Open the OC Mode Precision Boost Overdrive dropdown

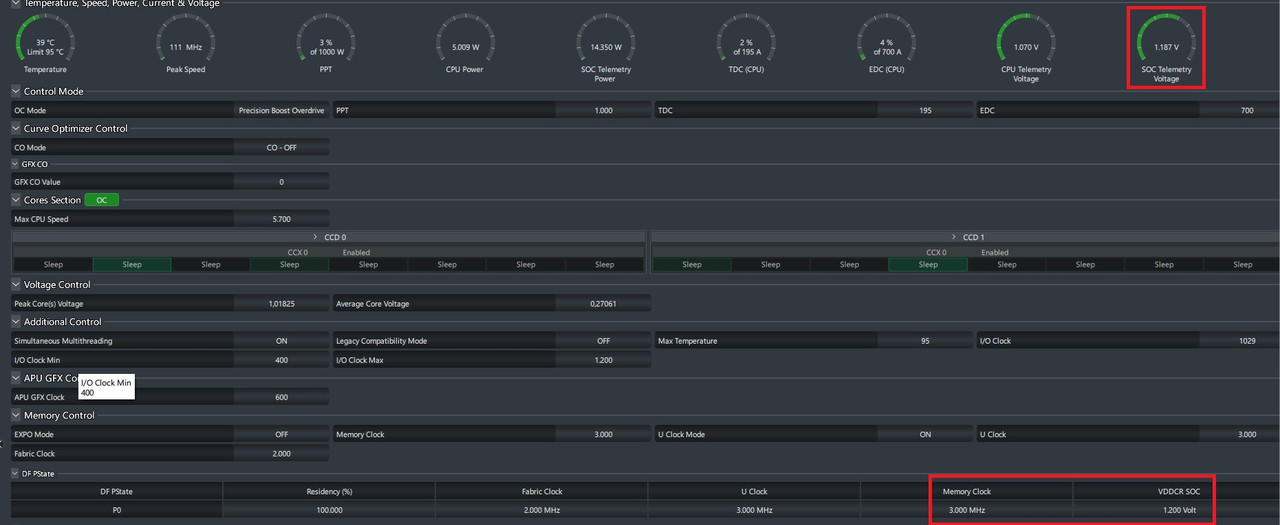pos(281,110)
